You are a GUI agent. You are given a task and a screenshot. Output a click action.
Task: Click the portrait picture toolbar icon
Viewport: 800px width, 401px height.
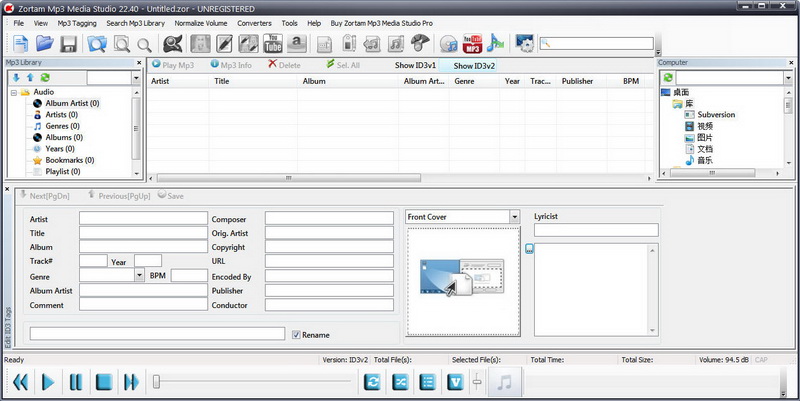[x=201, y=44]
